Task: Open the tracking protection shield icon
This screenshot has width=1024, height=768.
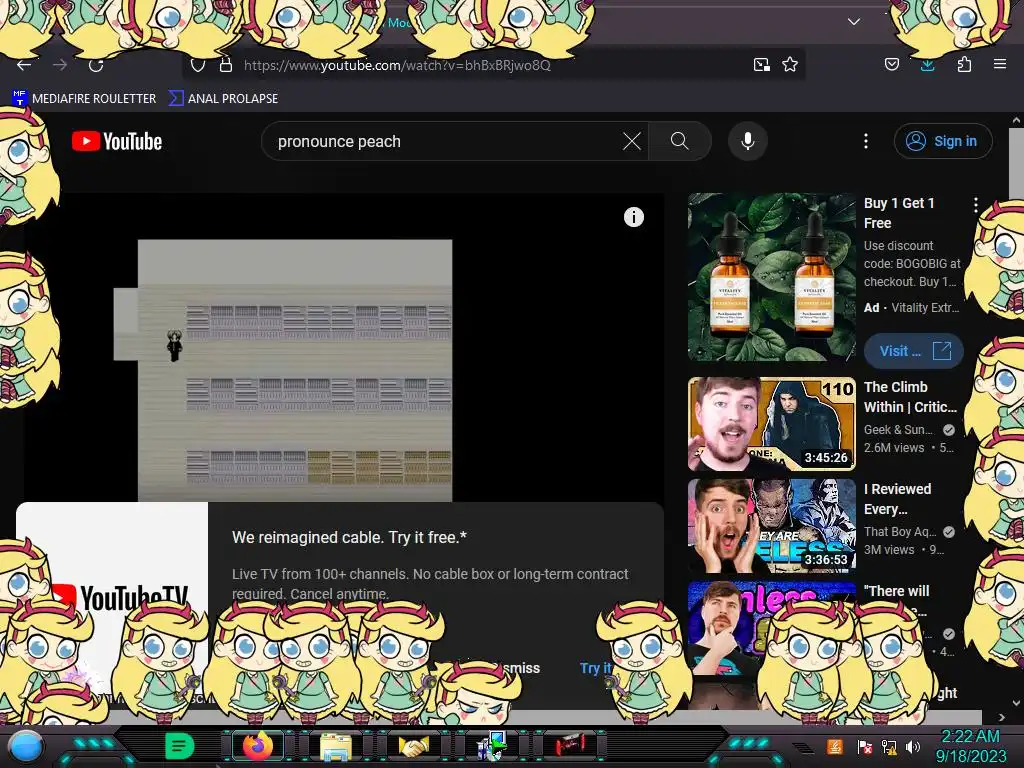Action: (x=198, y=65)
